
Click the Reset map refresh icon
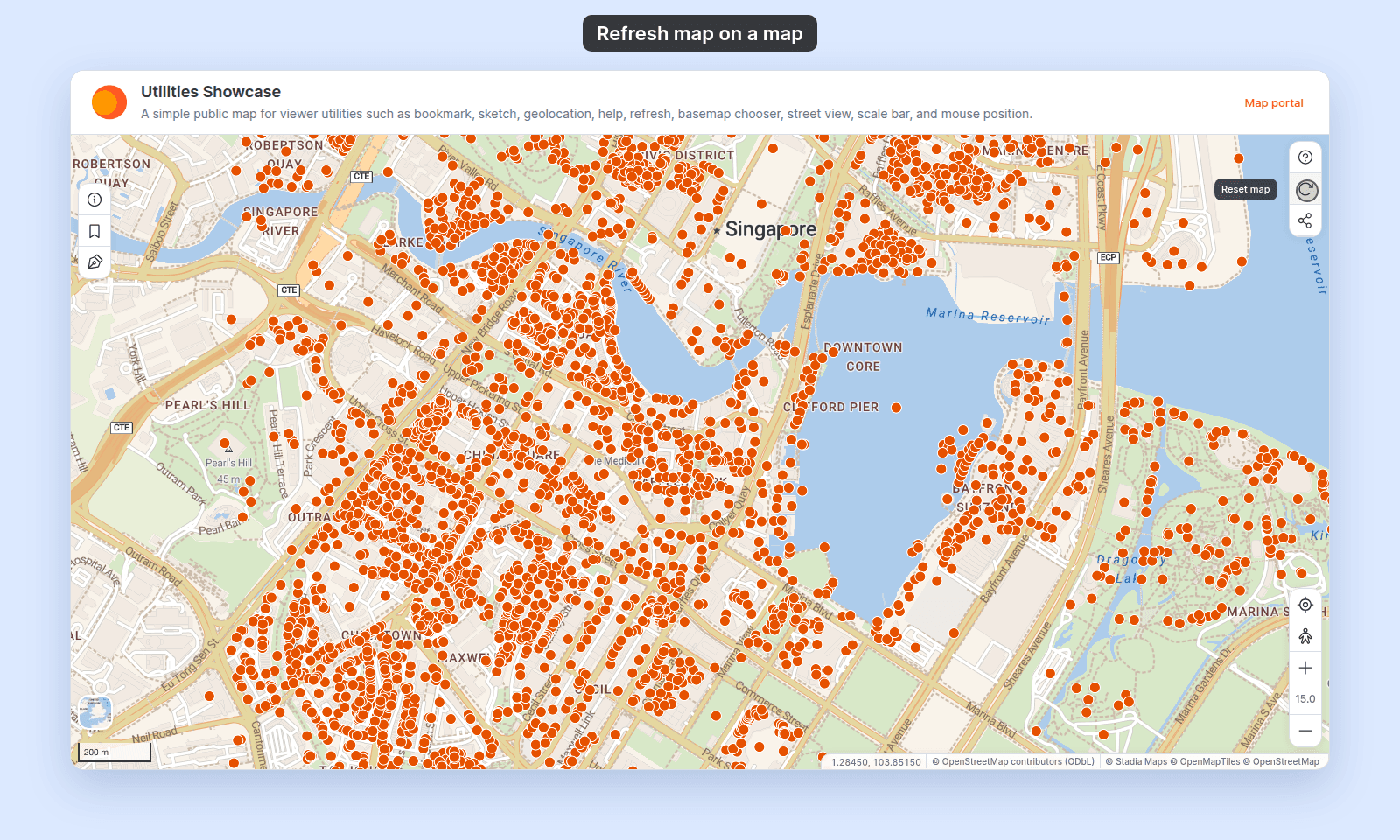point(1305,190)
